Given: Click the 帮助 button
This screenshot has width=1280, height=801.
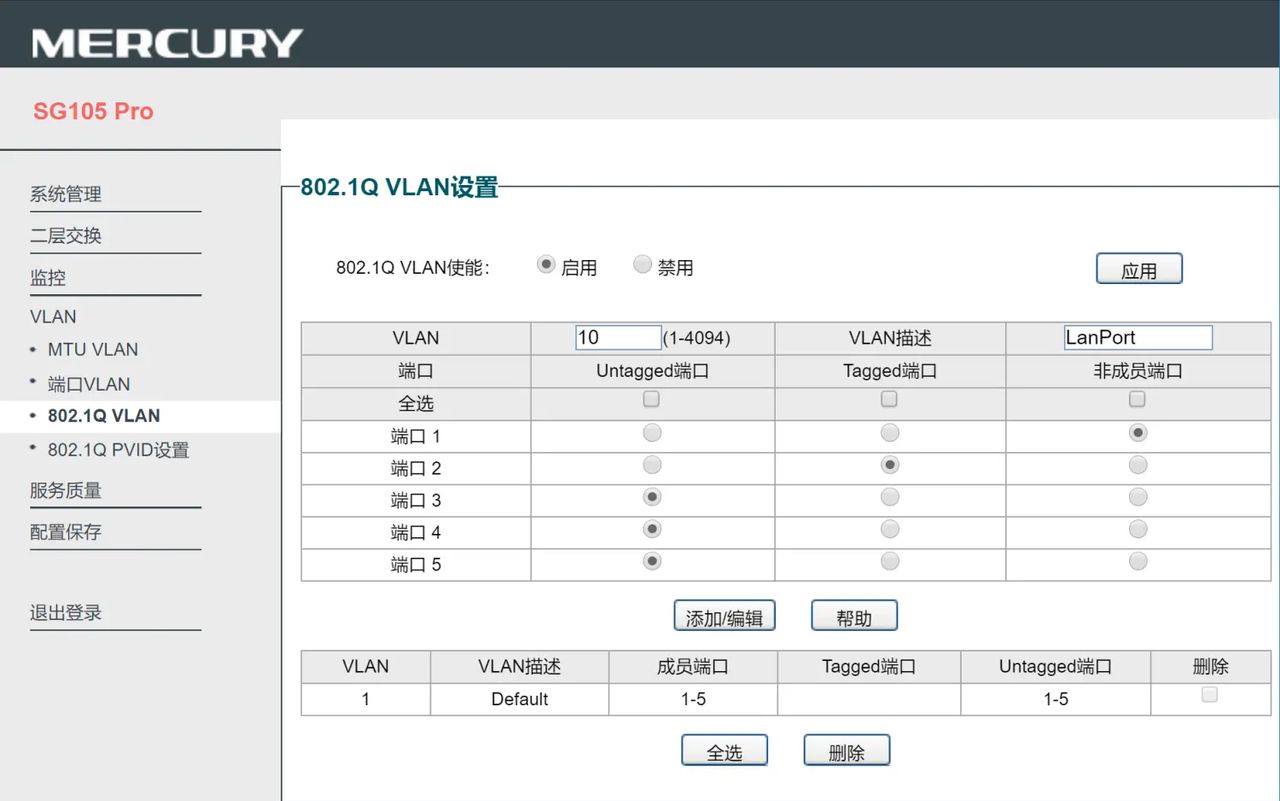Looking at the screenshot, I should click(854, 616).
